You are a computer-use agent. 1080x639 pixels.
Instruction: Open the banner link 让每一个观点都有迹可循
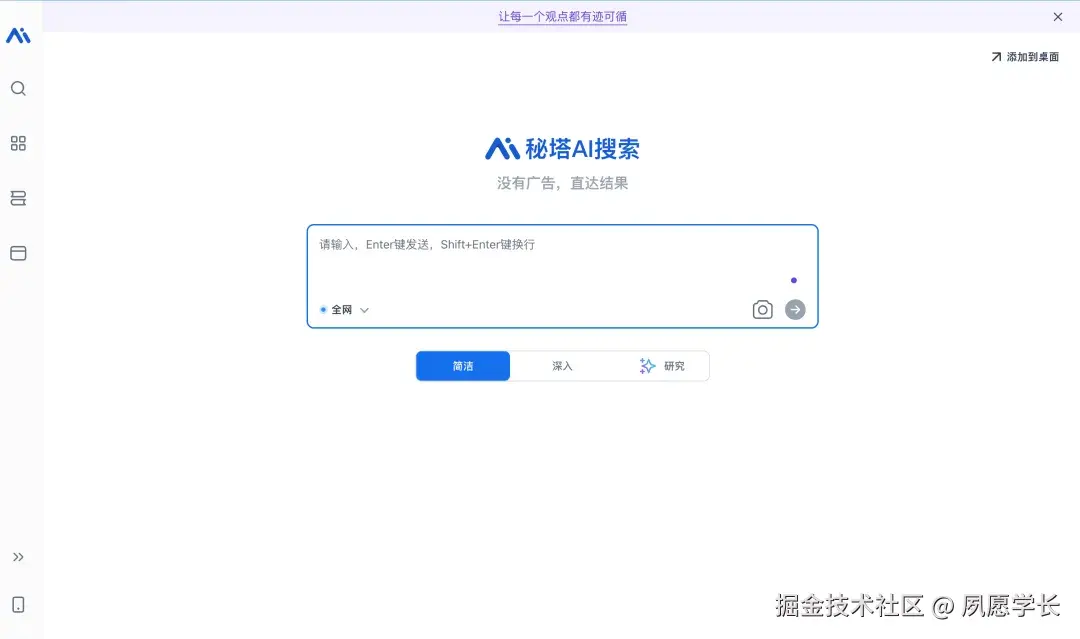tap(562, 16)
